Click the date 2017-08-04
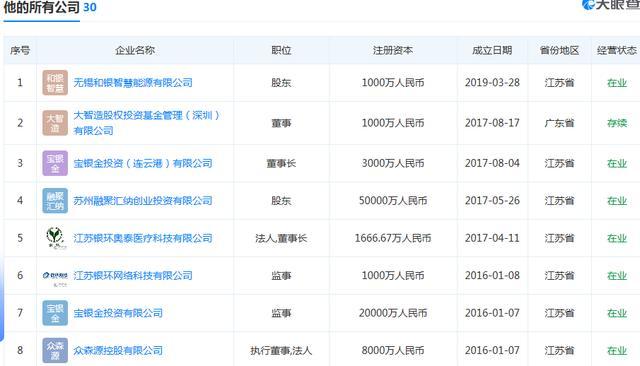 (x=492, y=163)
